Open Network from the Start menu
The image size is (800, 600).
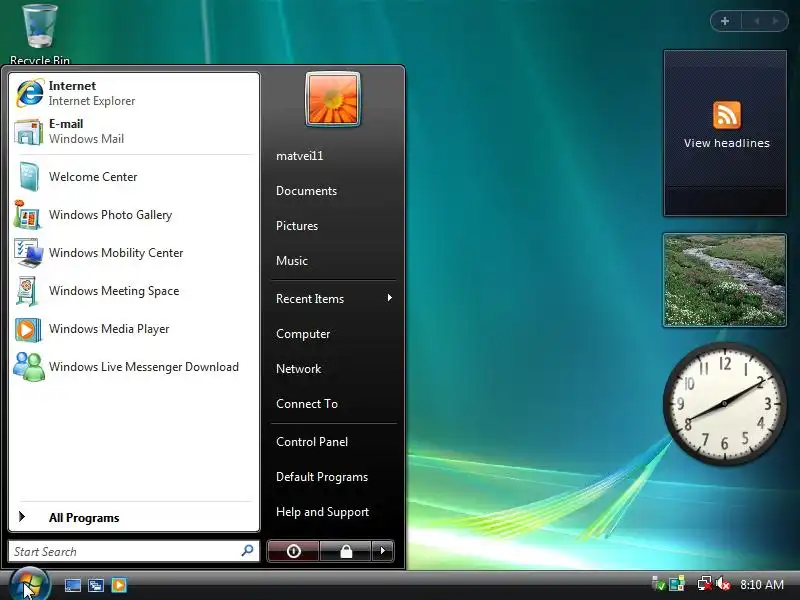pos(333,369)
